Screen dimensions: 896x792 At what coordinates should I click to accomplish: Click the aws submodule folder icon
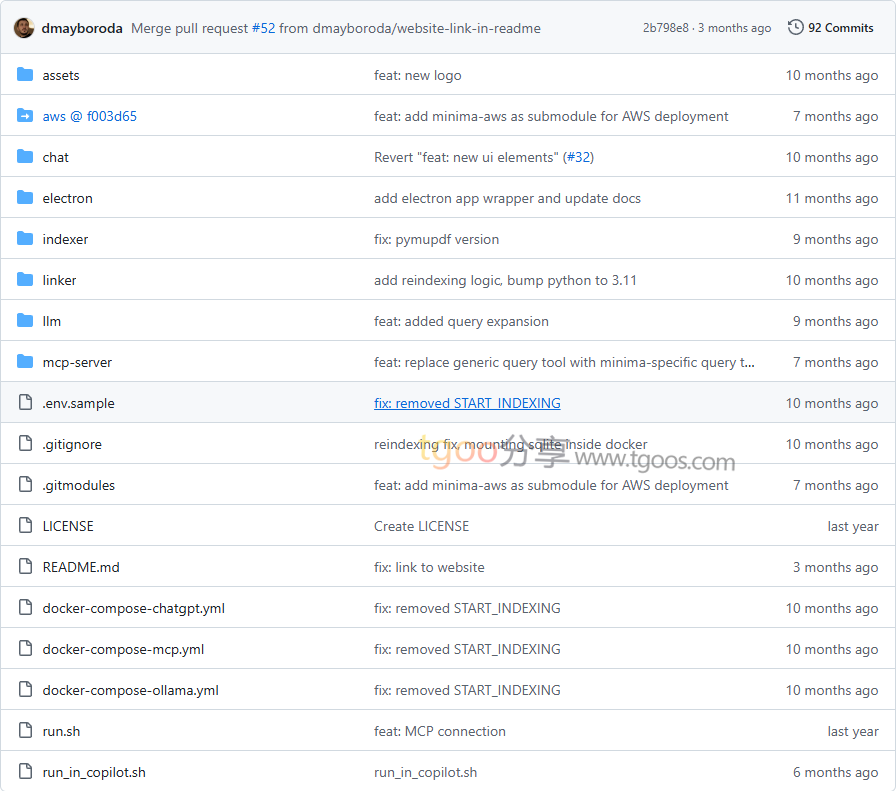25,116
